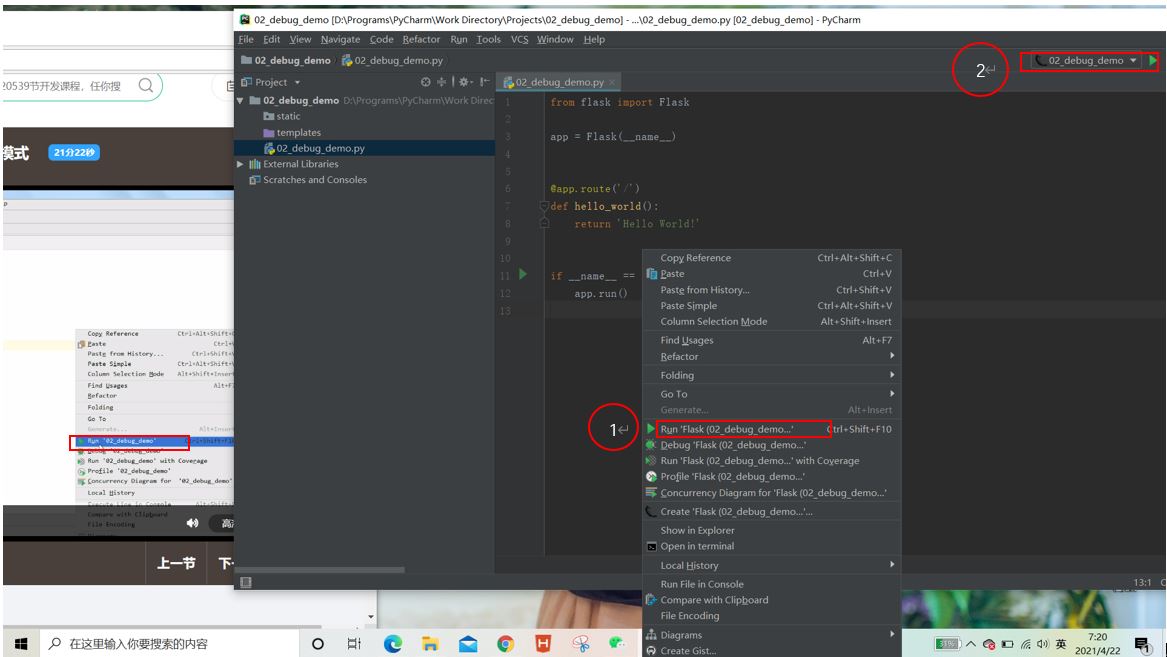Choose Compare with Clipboard
The height and width of the screenshot is (657, 1167).
[772, 600]
